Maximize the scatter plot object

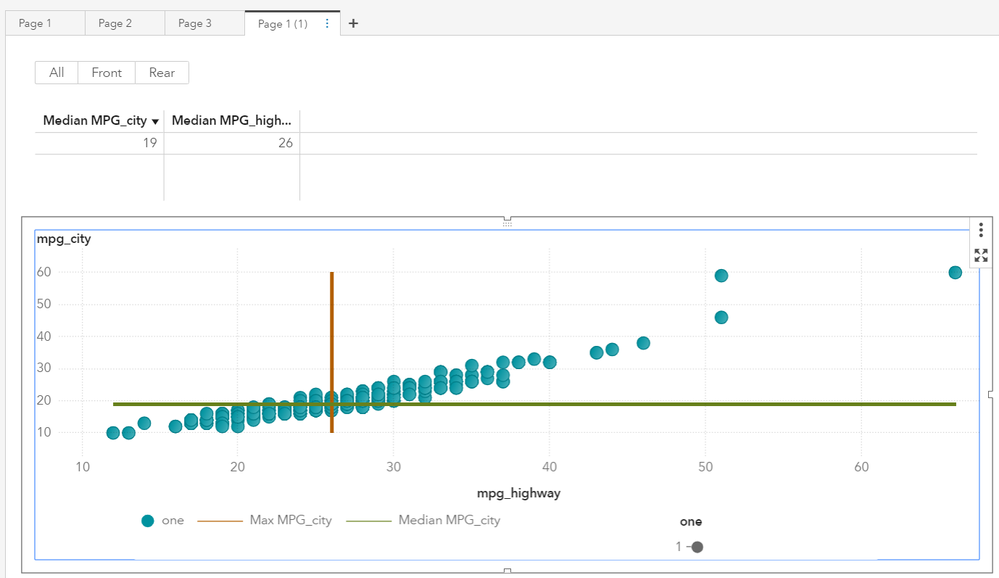981,255
